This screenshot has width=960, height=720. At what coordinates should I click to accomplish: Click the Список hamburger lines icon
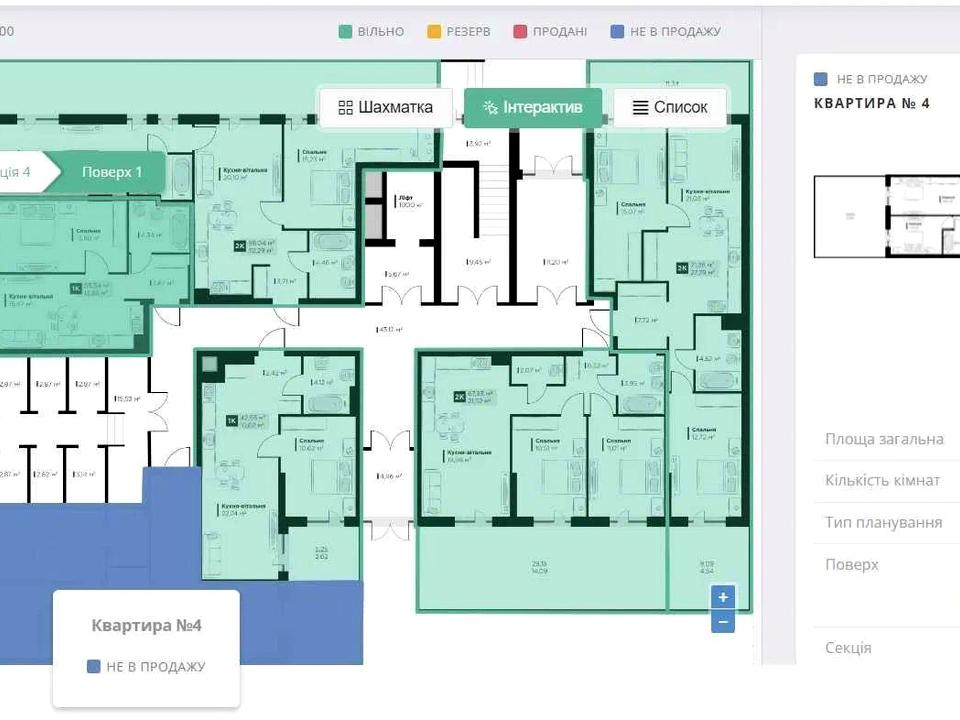coord(640,107)
